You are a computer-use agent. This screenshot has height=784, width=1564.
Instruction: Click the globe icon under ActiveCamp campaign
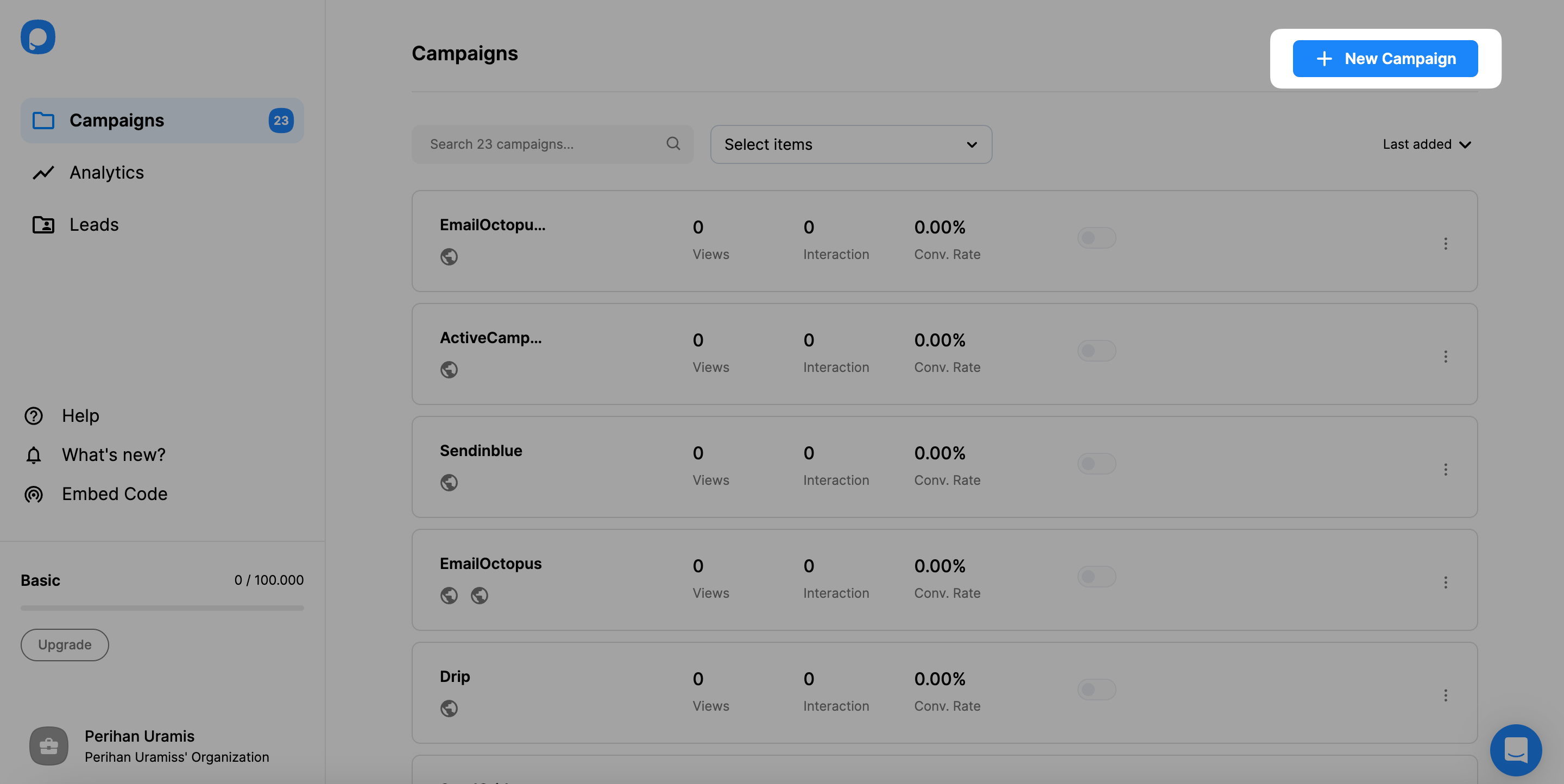[x=449, y=370]
